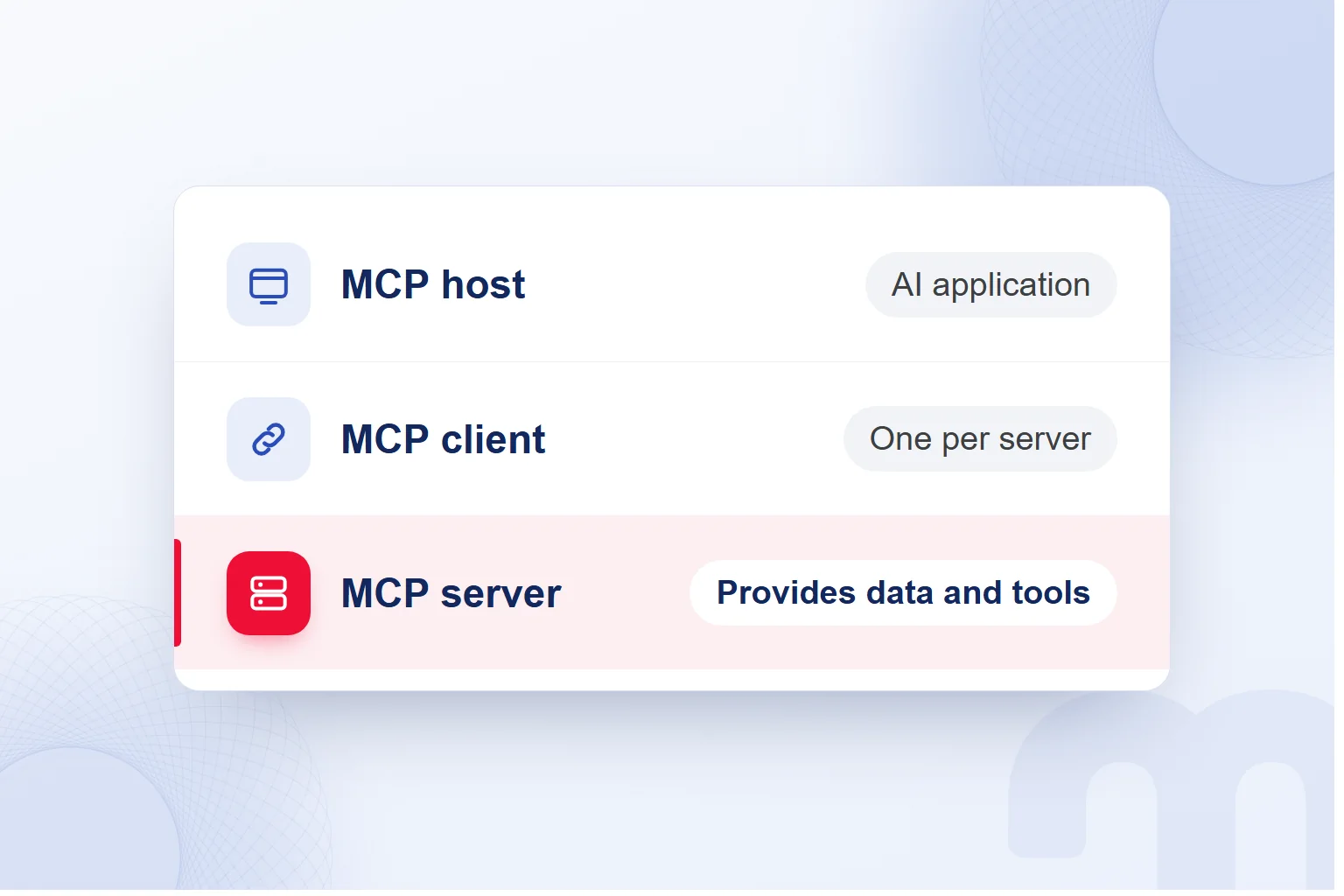Click the MCP client link icon
Image resolution: width=1344 pixels, height=896 pixels.
tap(269, 439)
